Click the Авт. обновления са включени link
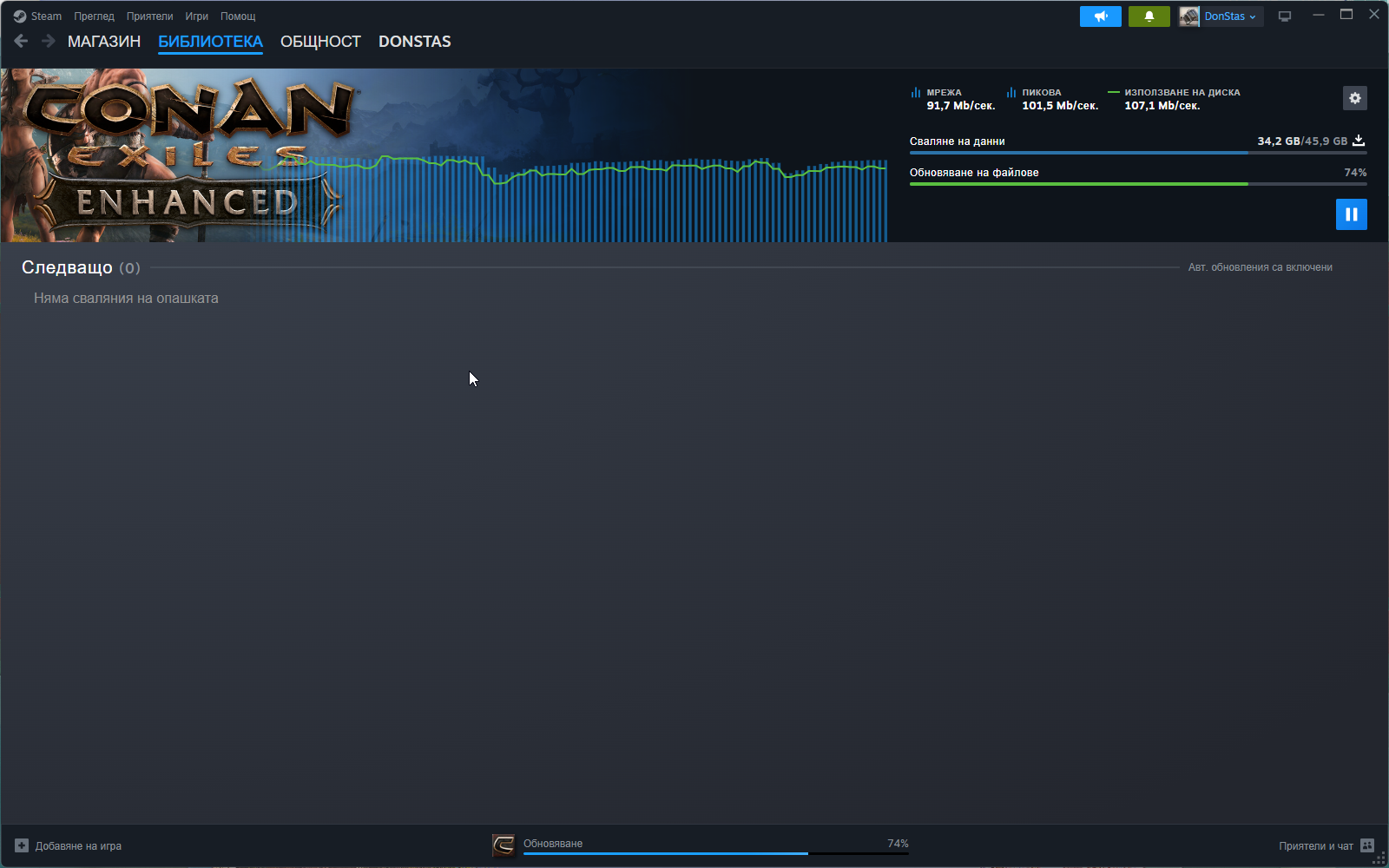 [x=1261, y=267]
